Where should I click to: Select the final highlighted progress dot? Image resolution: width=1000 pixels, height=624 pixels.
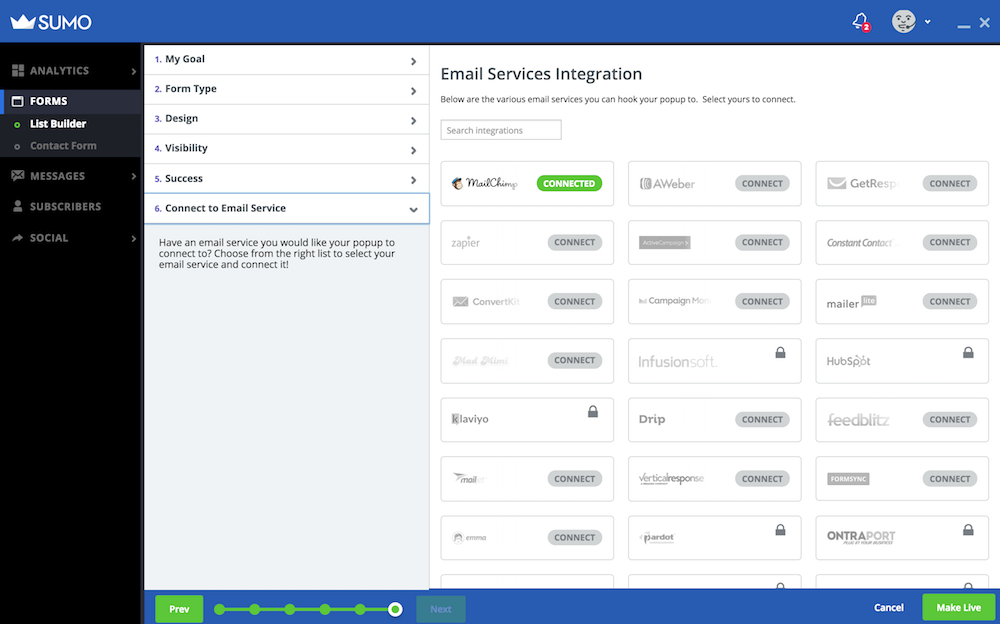coord(395,609)
